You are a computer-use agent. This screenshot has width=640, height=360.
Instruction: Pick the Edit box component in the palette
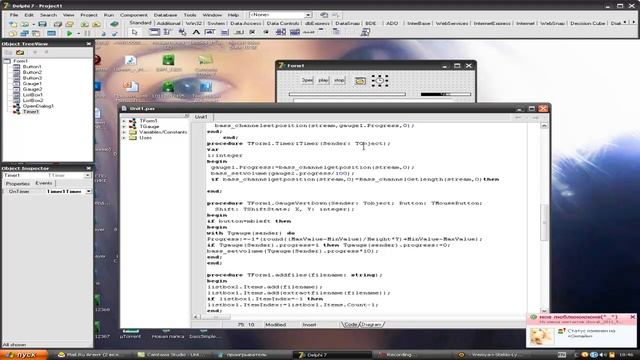pyautogui.click(x=210, y=32)
